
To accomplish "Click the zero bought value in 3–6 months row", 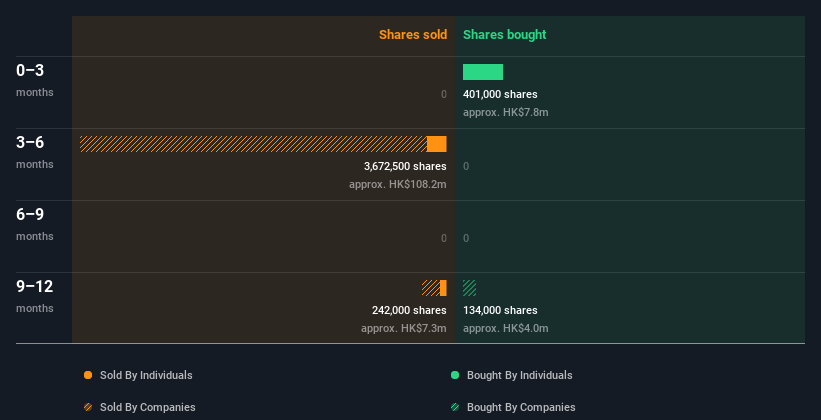I will pyautogui.click(x=466, y=166).
